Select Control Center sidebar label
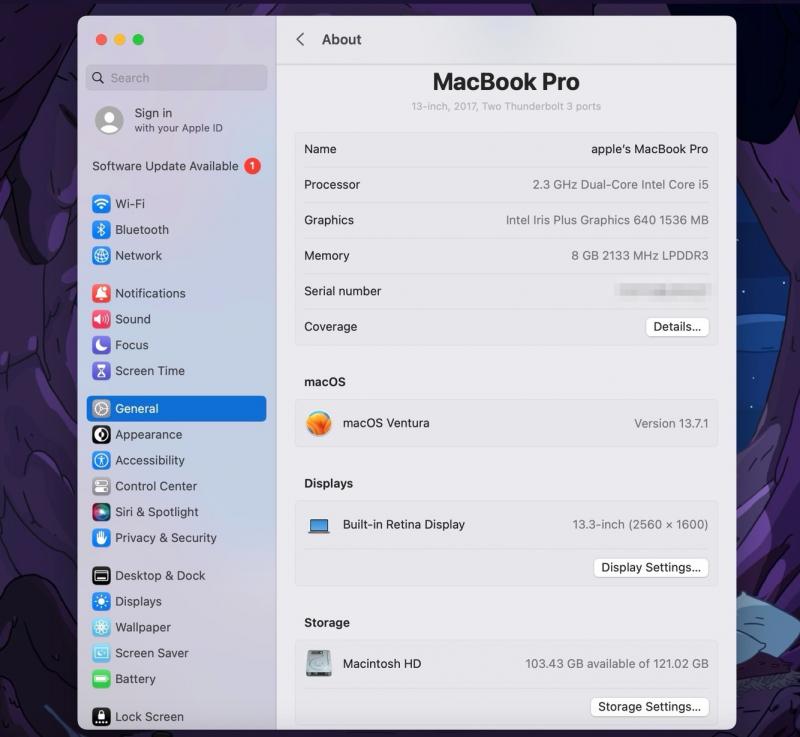 (156, 486)
